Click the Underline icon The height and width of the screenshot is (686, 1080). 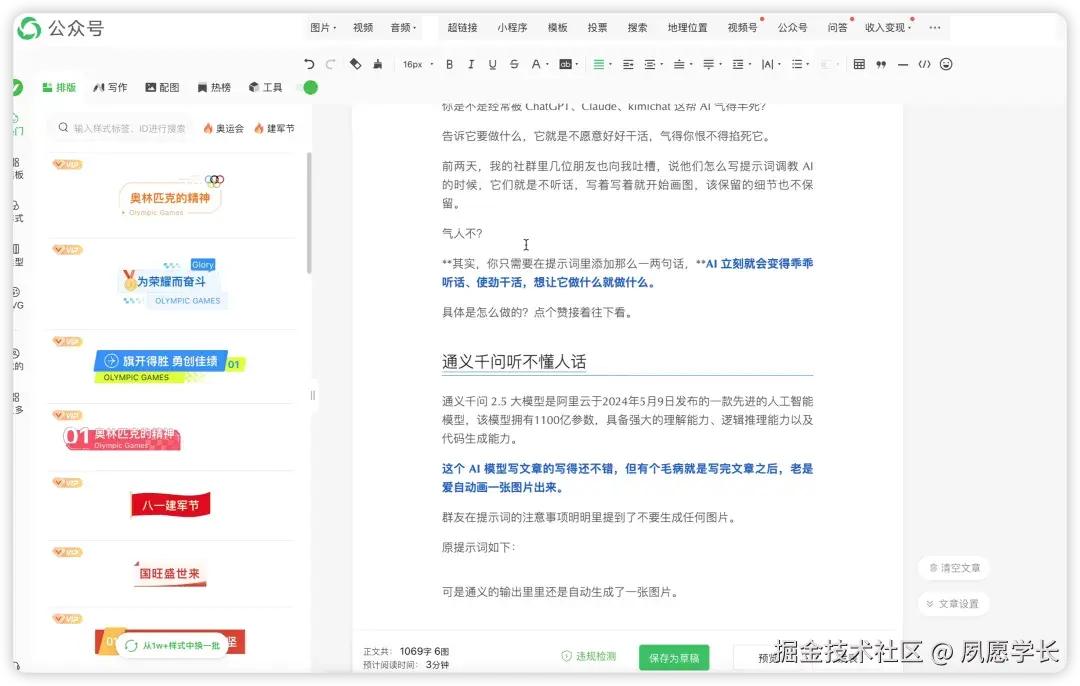[x=492, y=63]
